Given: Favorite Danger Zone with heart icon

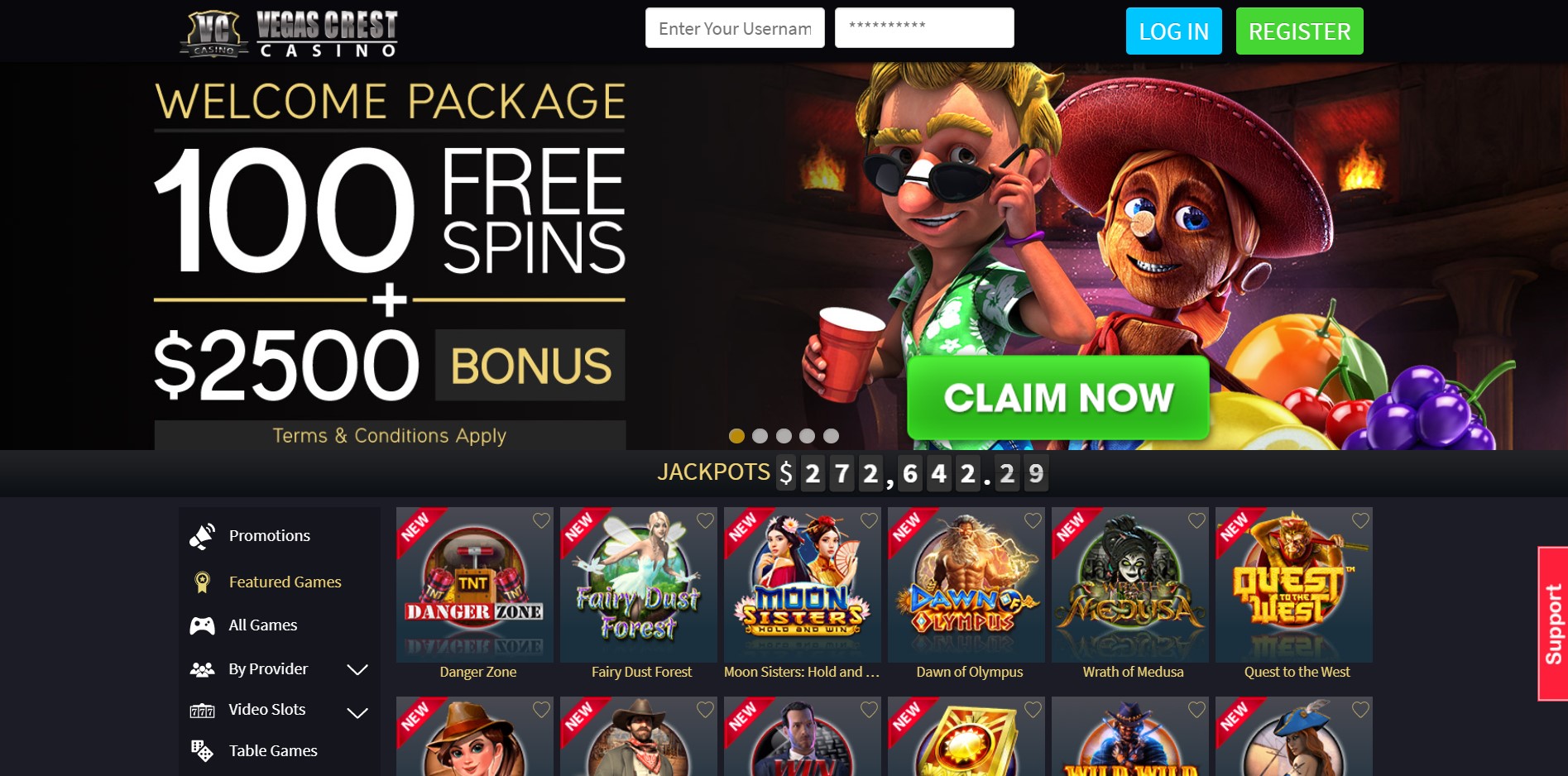Looking at the screenshot, I should pyautogui.click(x=541, y=520).
